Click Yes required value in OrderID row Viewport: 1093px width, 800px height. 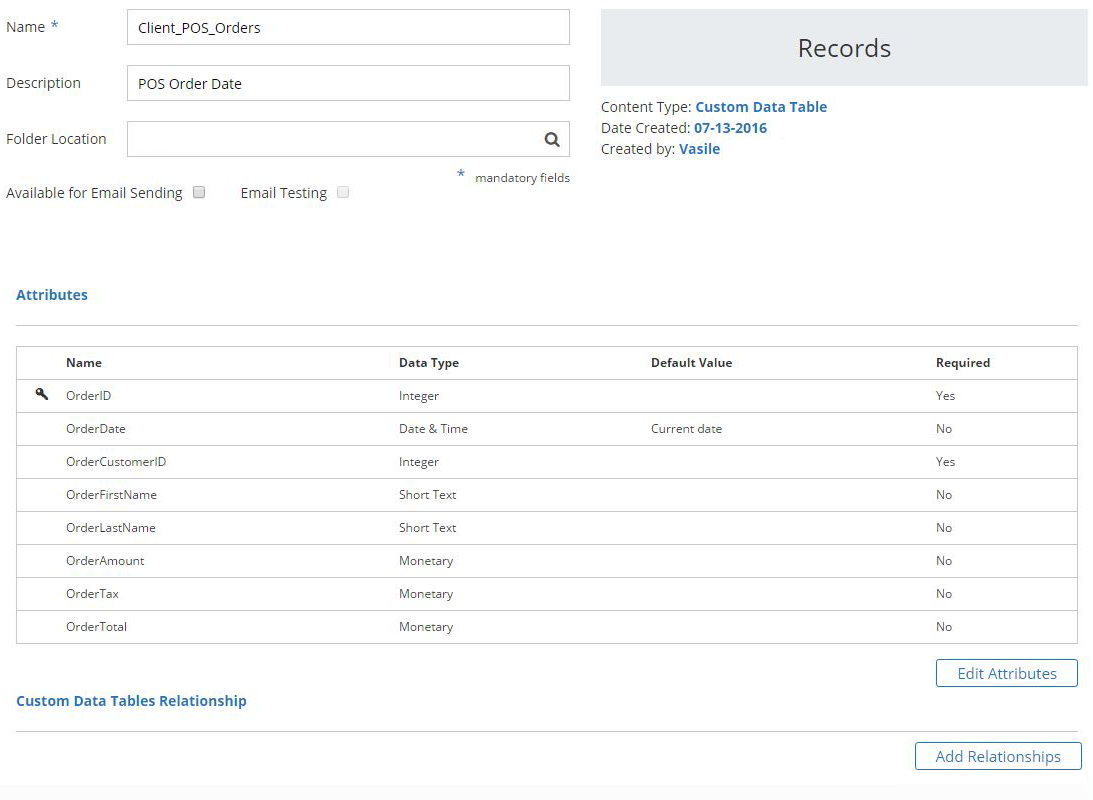point(945,395)
